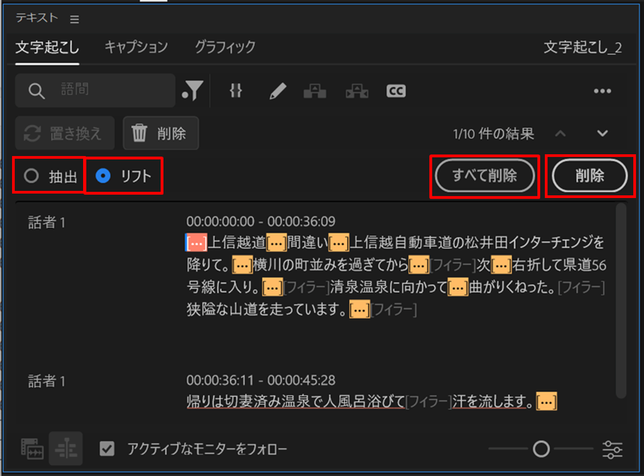Switch to the キャプション tab
The image size is (644, 476).
pyautogui.click(x=136, y=47)
